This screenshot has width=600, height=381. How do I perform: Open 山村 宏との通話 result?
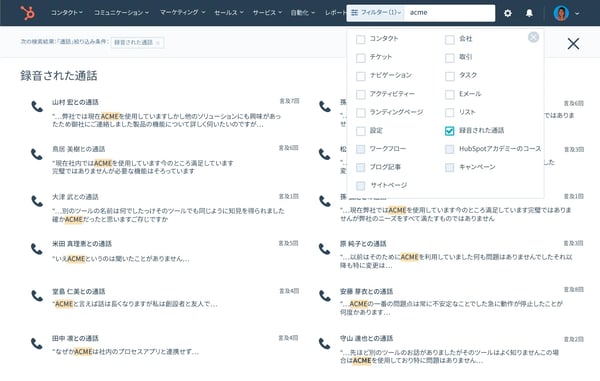(x=75, y=102)
